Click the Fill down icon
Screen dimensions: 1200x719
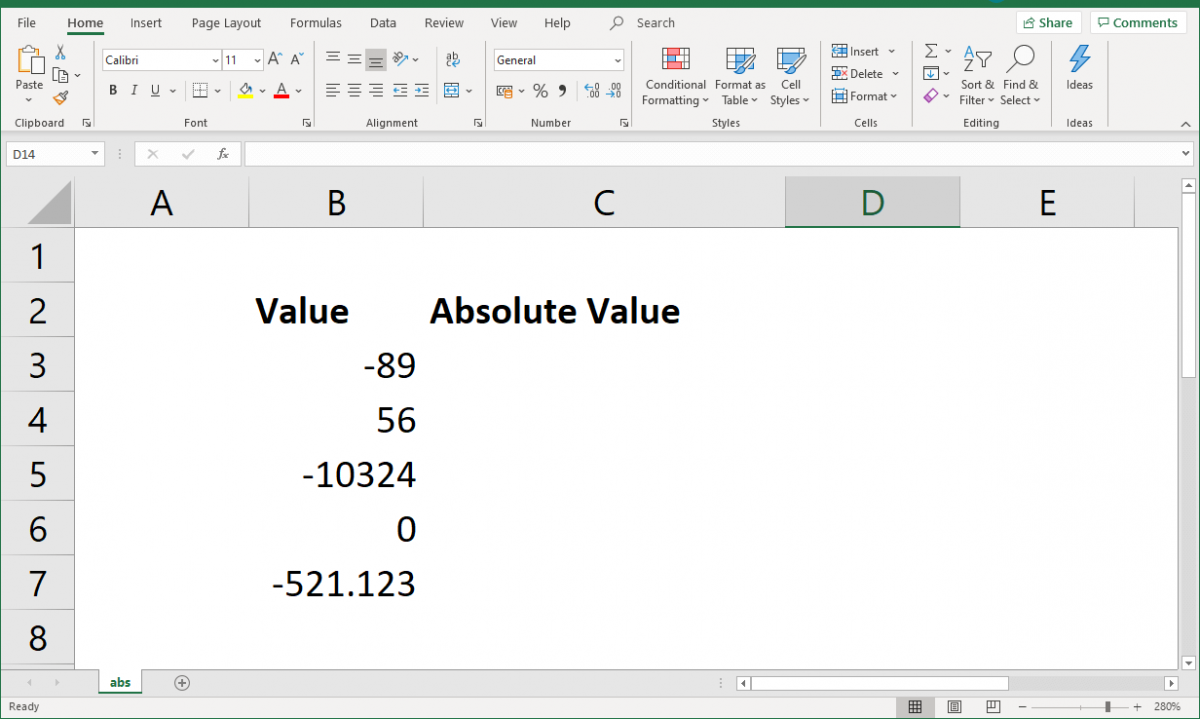[x=931, y=73]
